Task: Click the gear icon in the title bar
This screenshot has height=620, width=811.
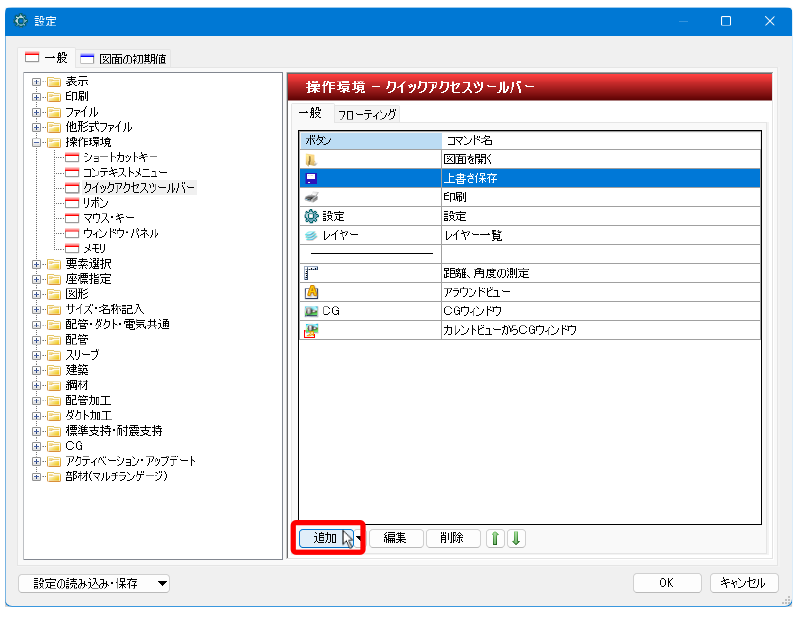Action: [21, 21]
